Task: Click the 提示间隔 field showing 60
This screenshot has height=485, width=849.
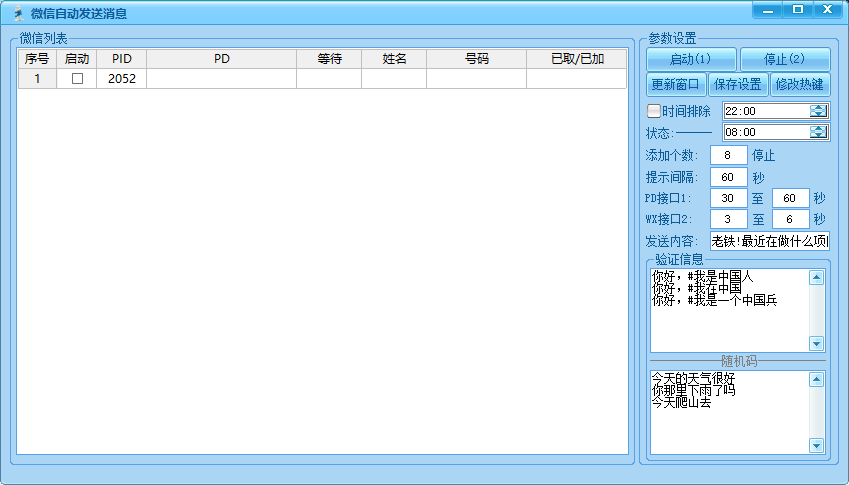Action: pyautogui.click(x=728, y=177)
